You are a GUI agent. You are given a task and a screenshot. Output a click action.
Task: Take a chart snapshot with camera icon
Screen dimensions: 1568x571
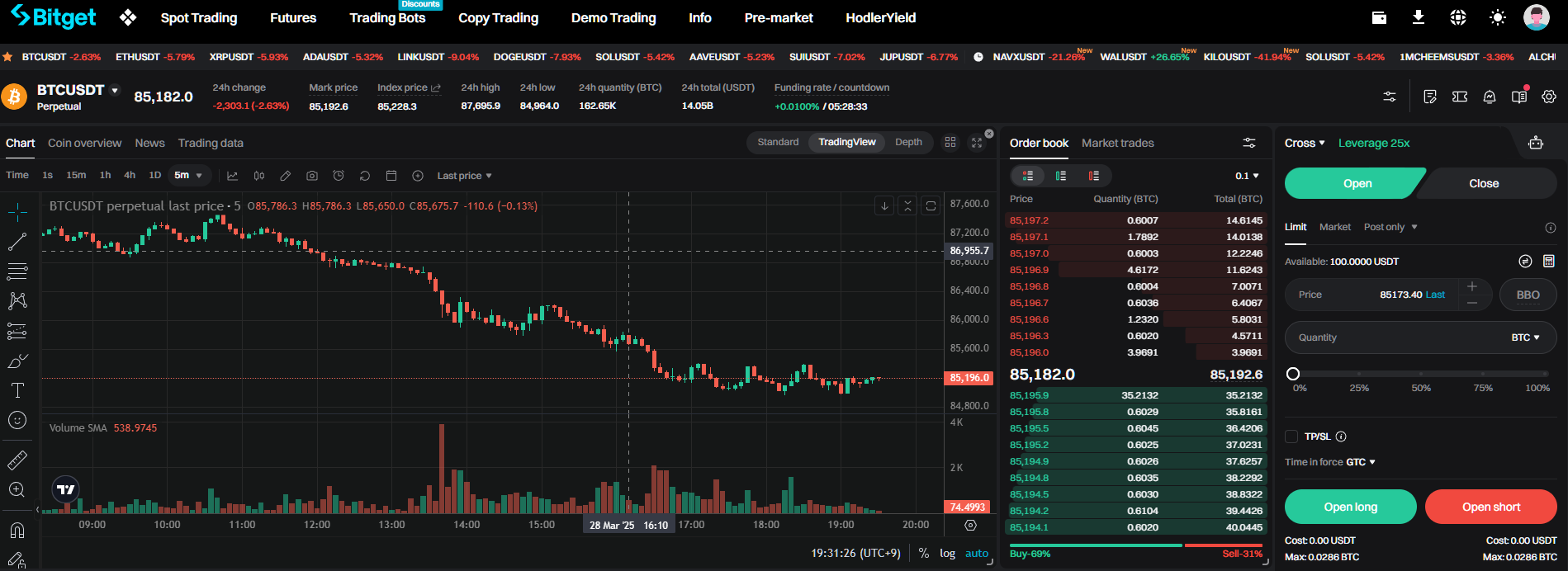coord(312,176)
